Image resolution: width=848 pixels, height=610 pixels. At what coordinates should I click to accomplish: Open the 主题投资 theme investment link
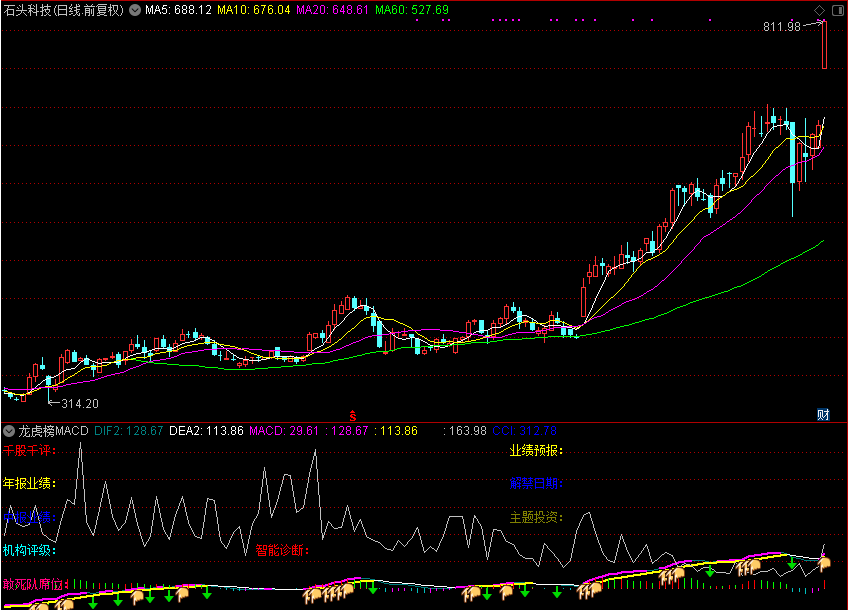tap(536, 517)
